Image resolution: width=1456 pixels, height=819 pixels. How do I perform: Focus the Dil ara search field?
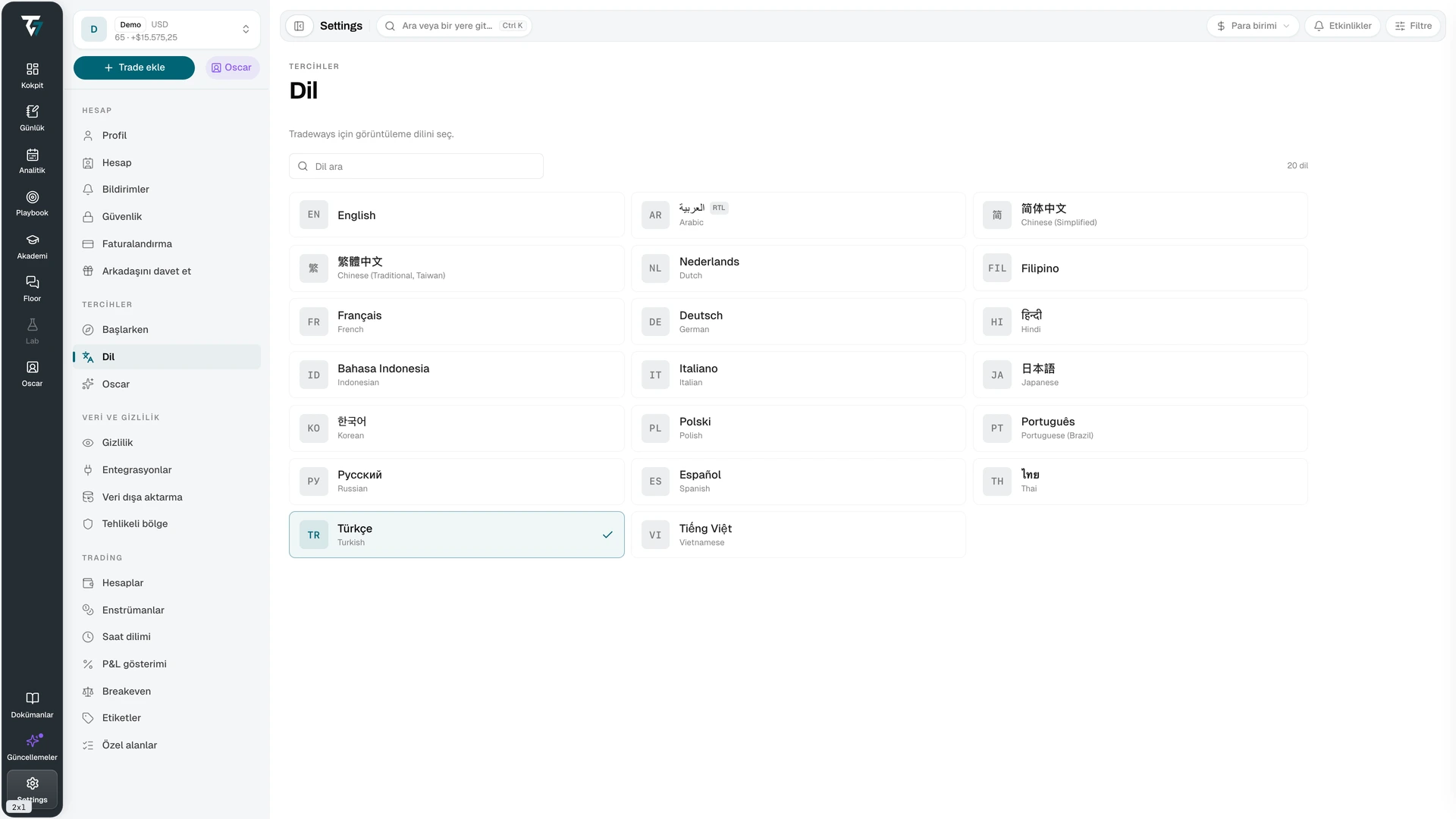coord(416,166)
